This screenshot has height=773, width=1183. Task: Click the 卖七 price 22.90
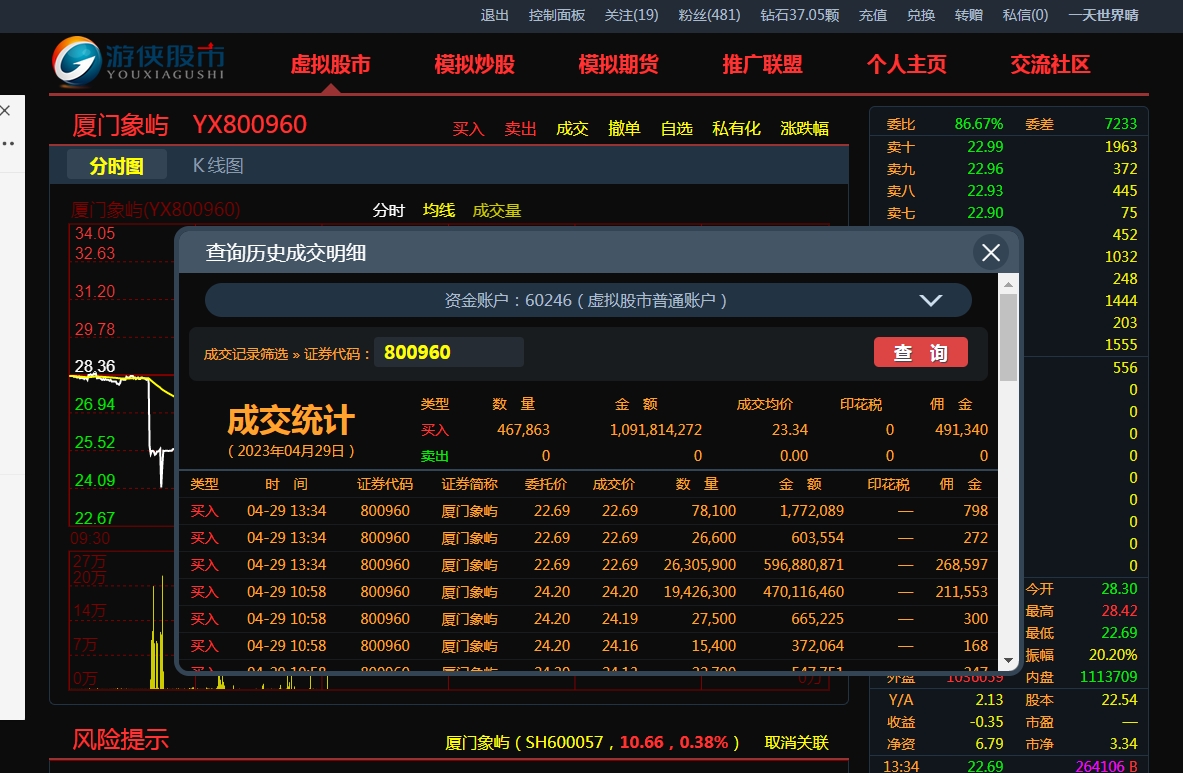tap(985, 213)
